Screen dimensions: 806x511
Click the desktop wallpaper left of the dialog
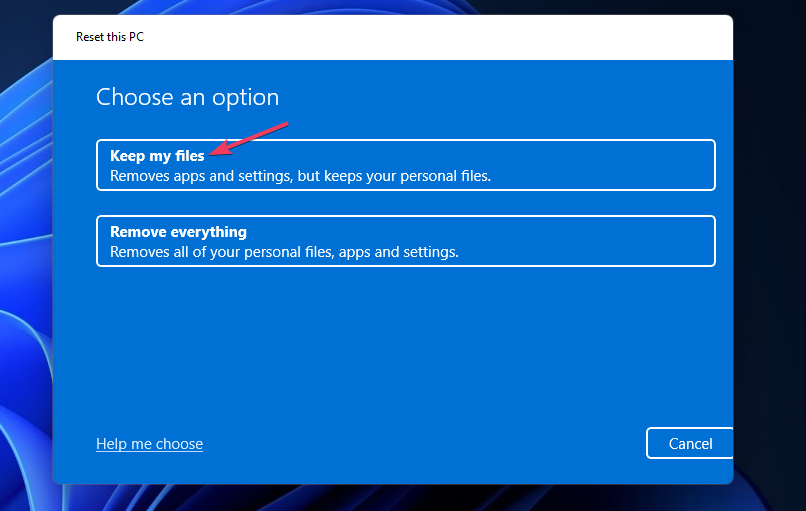25,300
